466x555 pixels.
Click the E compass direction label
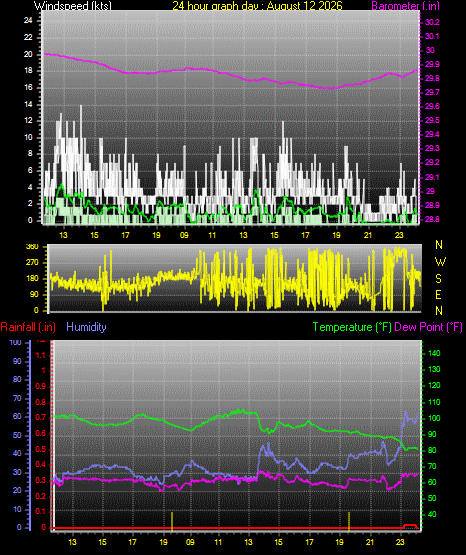pos(438,294)
